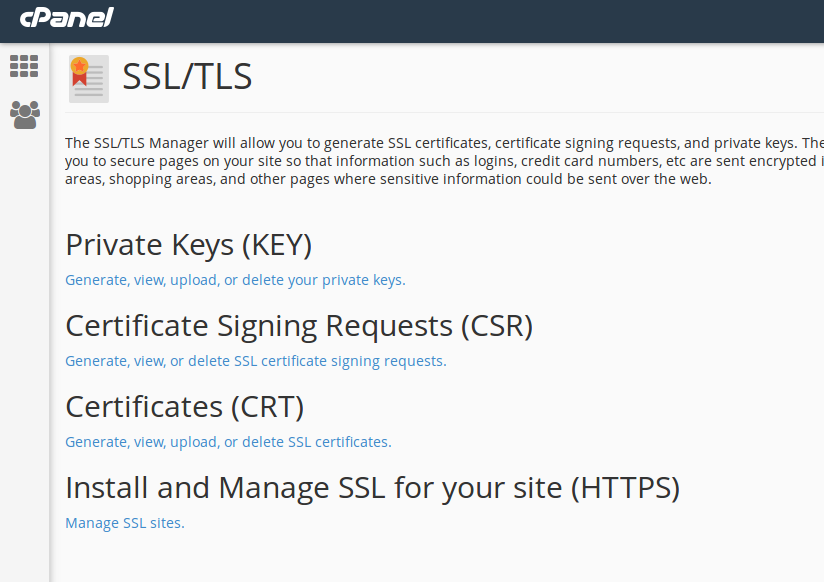The width and height of the screenshot is (824, 582).
Task: Click the SSL/TLS page title text
Action: pyautogui.click(x=187, y=77)
